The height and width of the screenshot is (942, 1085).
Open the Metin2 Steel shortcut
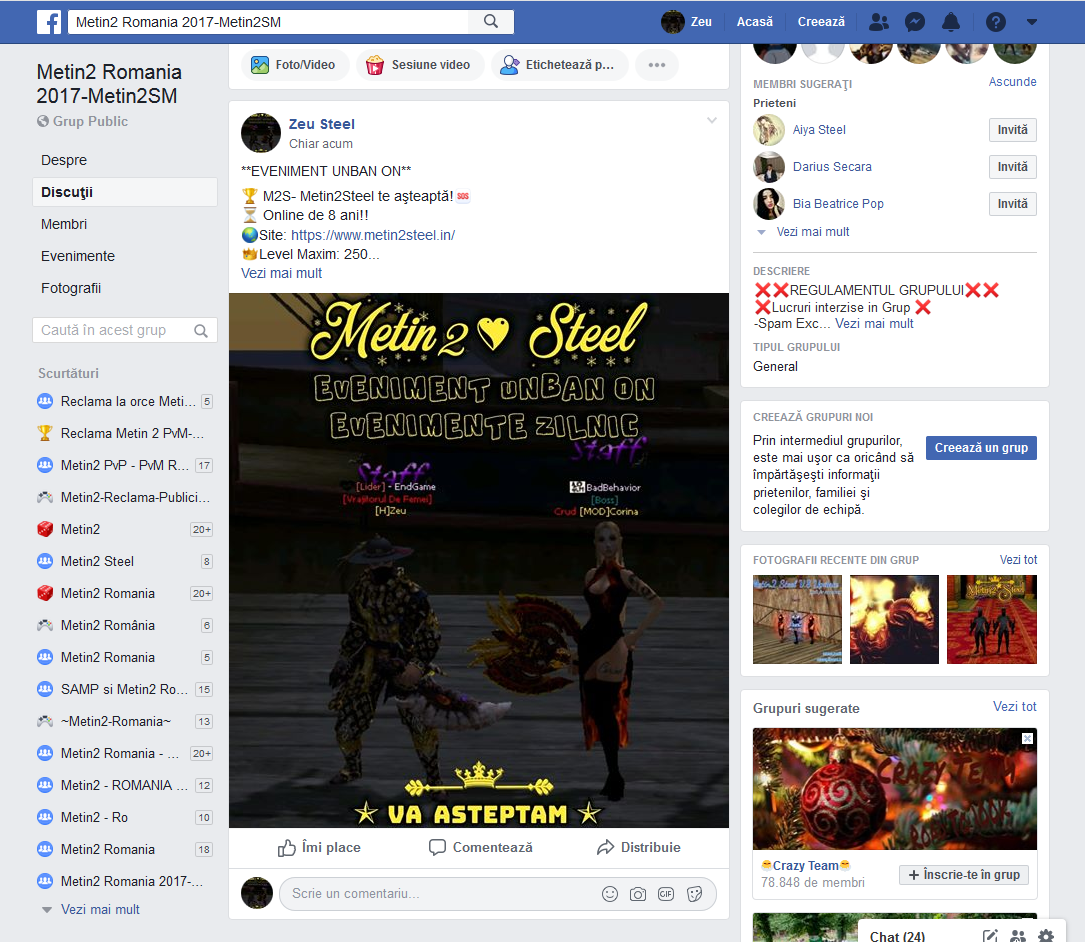pyautogui.click(x=125, y=561)
